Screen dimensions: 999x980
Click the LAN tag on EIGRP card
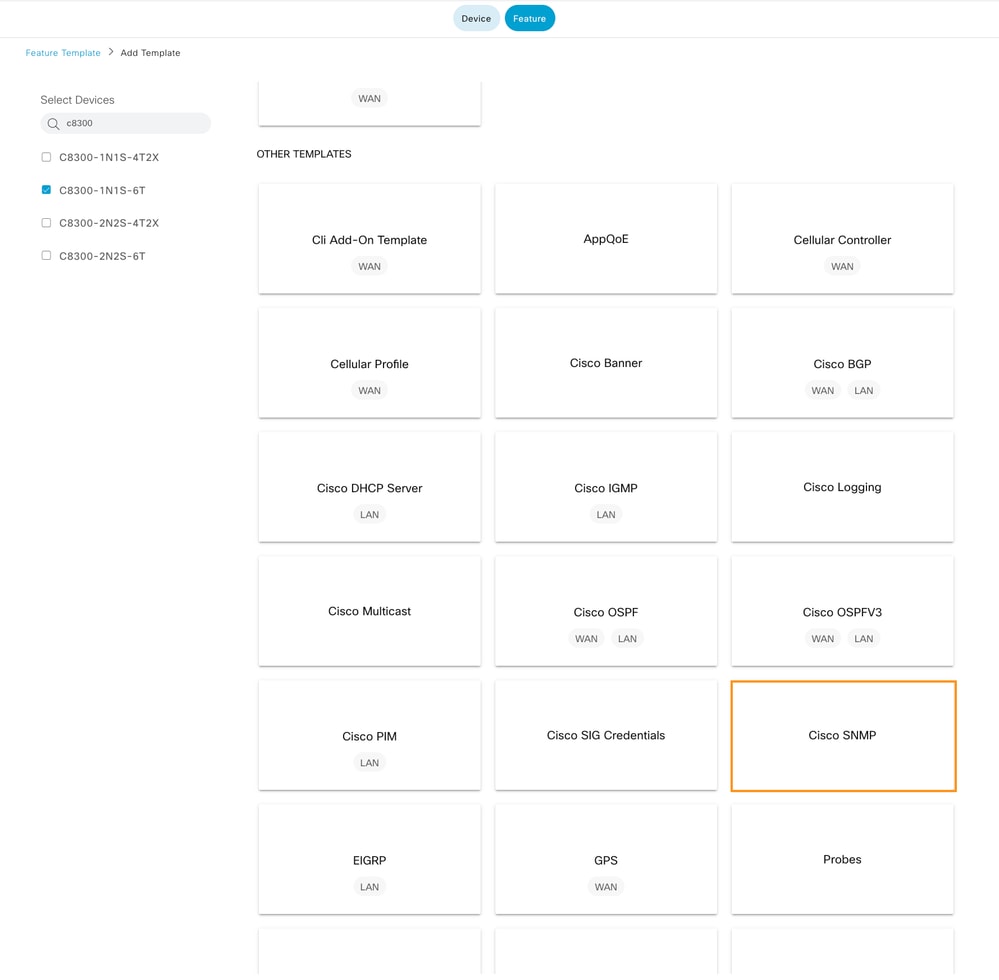(x=370, y=887)
